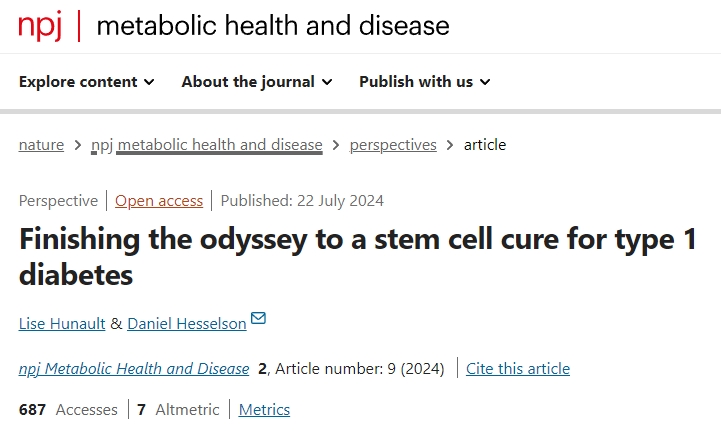
Task: Expand the Publish with us menu
Action: [425, 82]
